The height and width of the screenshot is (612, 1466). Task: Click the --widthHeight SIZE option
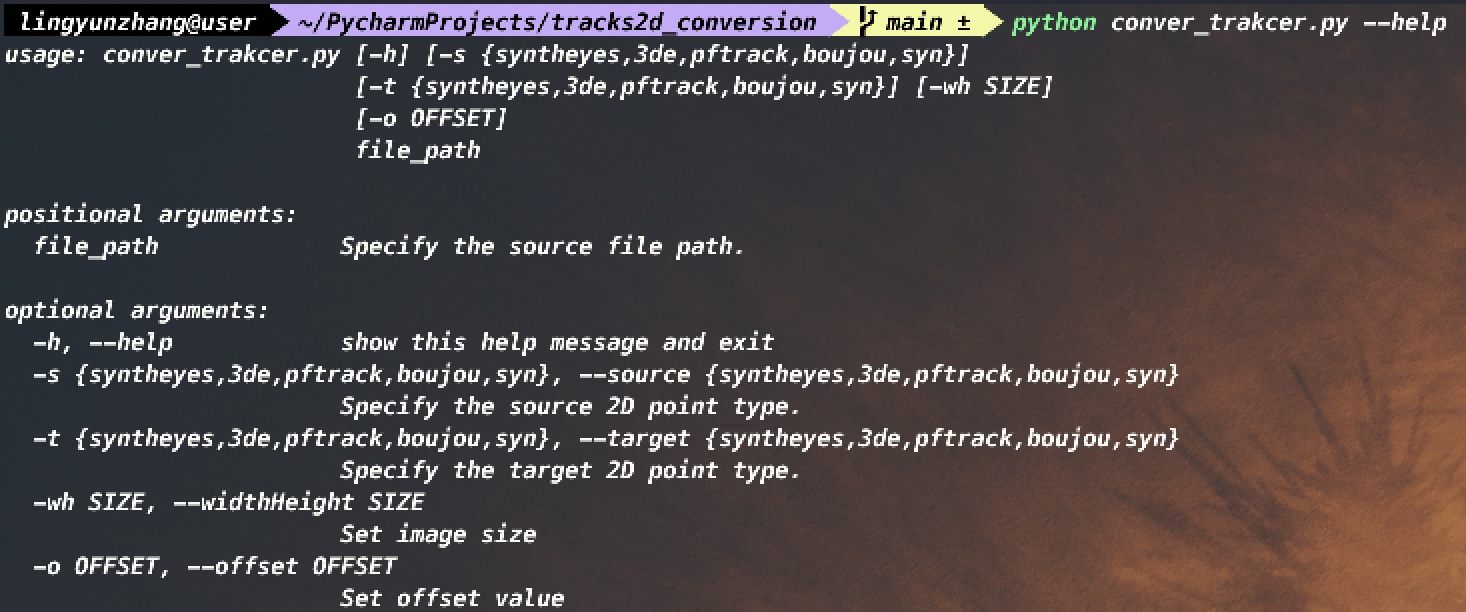[x=298, y=502]
